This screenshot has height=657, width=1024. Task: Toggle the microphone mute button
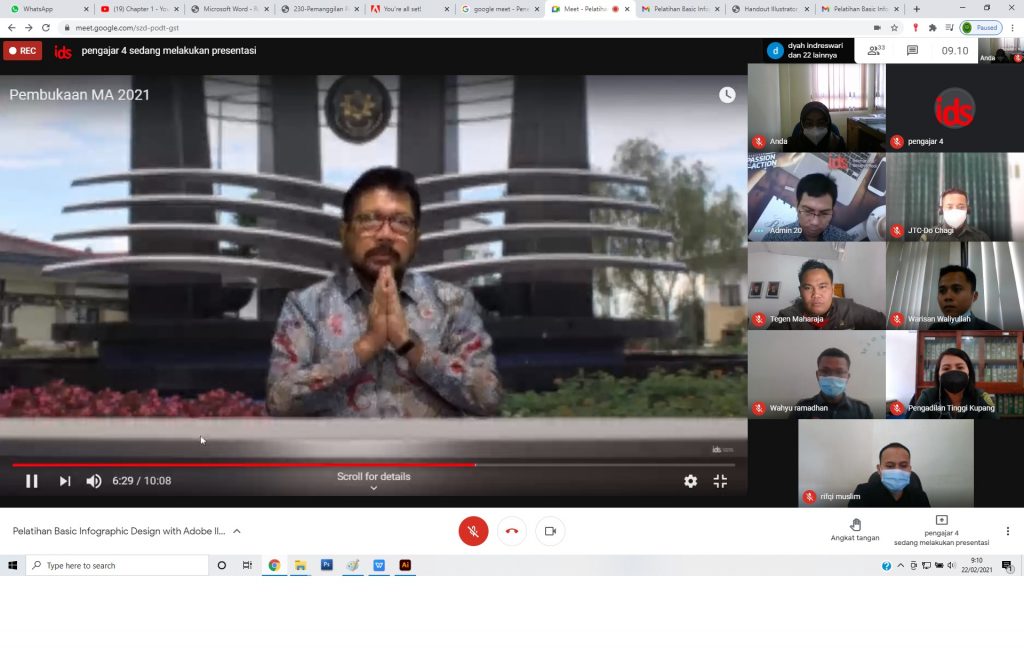click(473, 531)
